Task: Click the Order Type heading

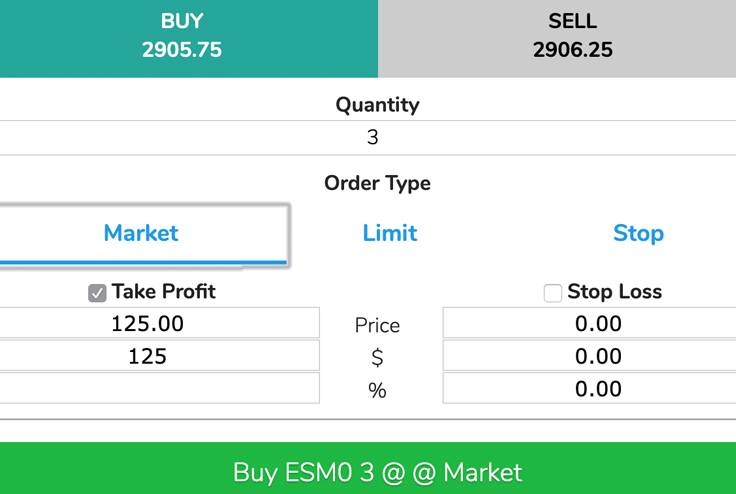Action: pos(377,184)
